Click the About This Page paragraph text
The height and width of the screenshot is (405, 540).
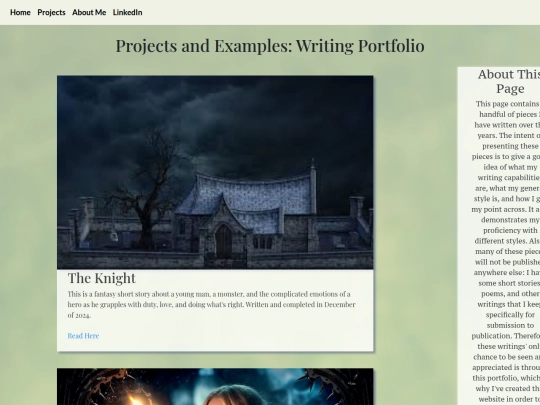[506, 252]
